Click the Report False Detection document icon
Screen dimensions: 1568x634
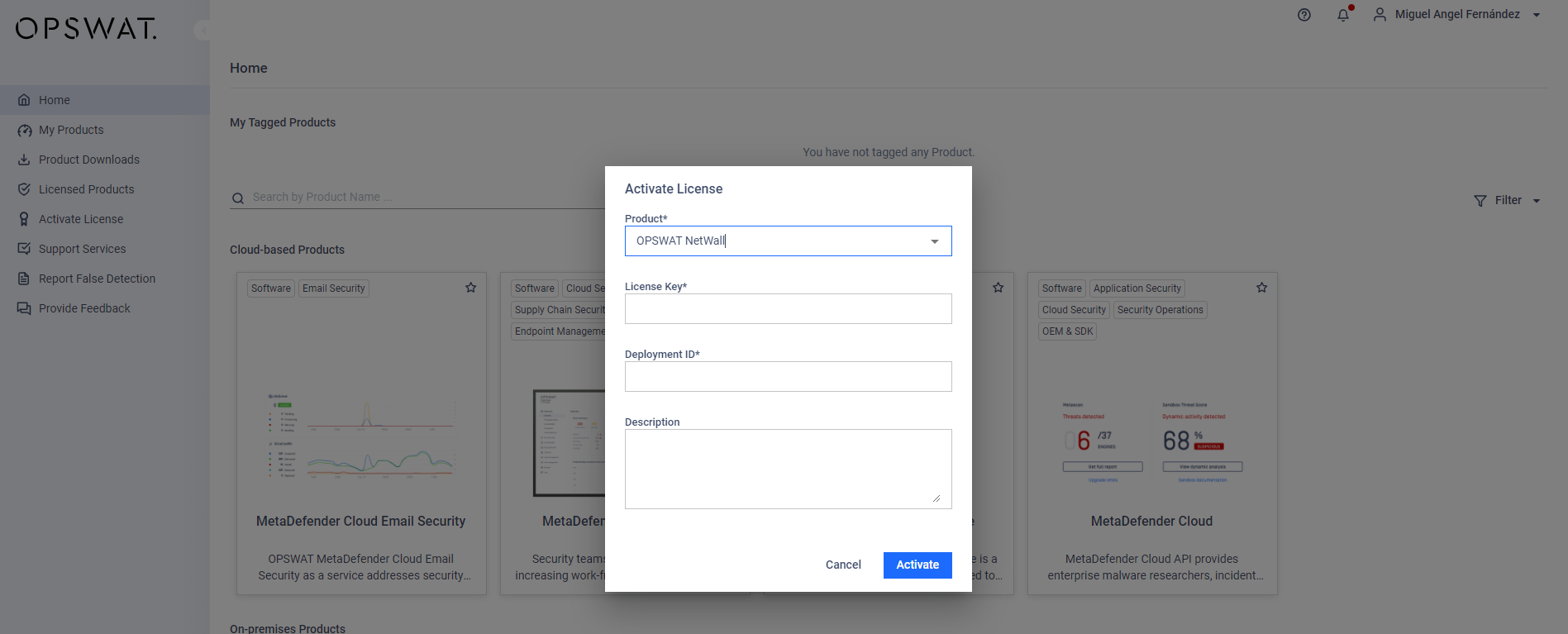(24, 279)
